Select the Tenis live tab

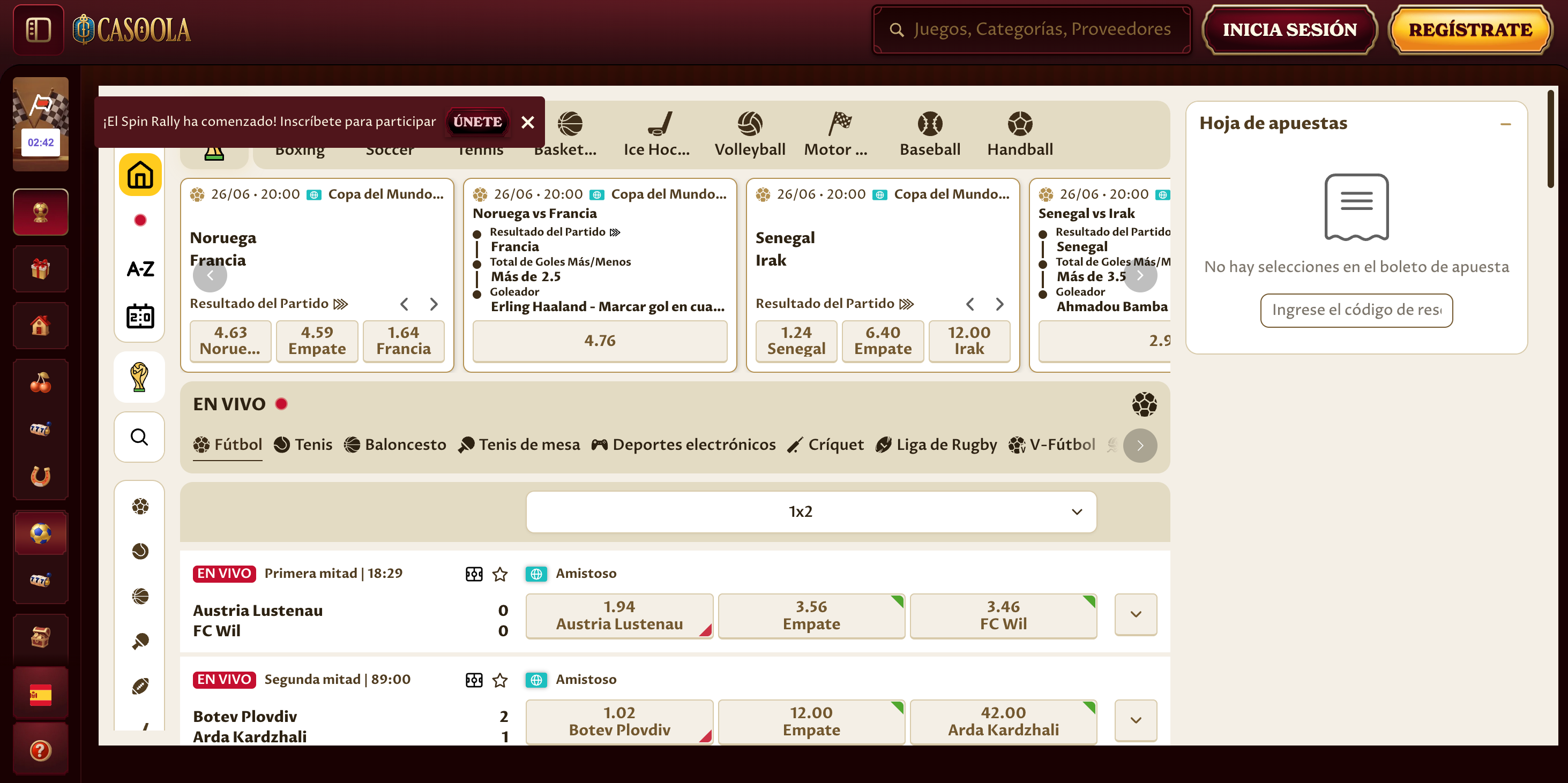coord(303,445)
